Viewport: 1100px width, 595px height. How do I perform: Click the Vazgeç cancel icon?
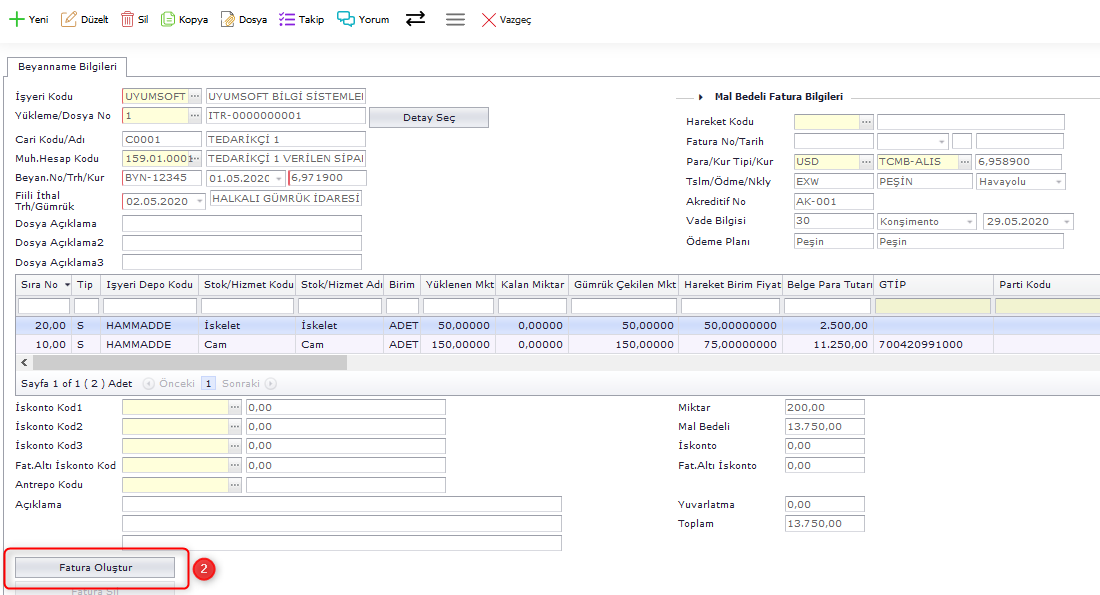[489, 19]
